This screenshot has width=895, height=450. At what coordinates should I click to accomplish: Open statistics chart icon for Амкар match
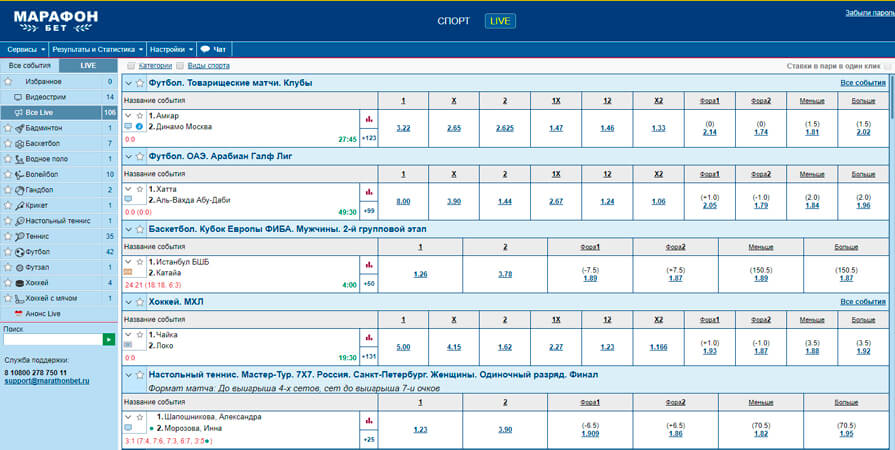[x=369, y=119]
